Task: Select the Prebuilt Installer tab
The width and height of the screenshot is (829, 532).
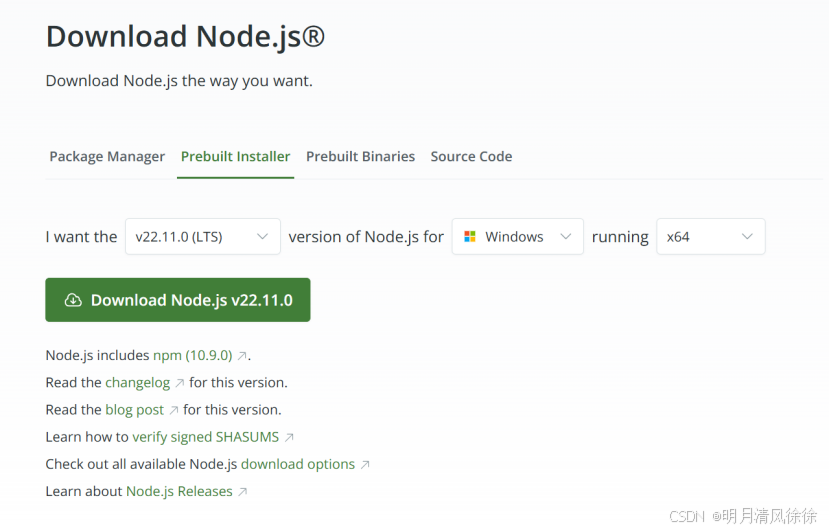Action: coord(235,157)
